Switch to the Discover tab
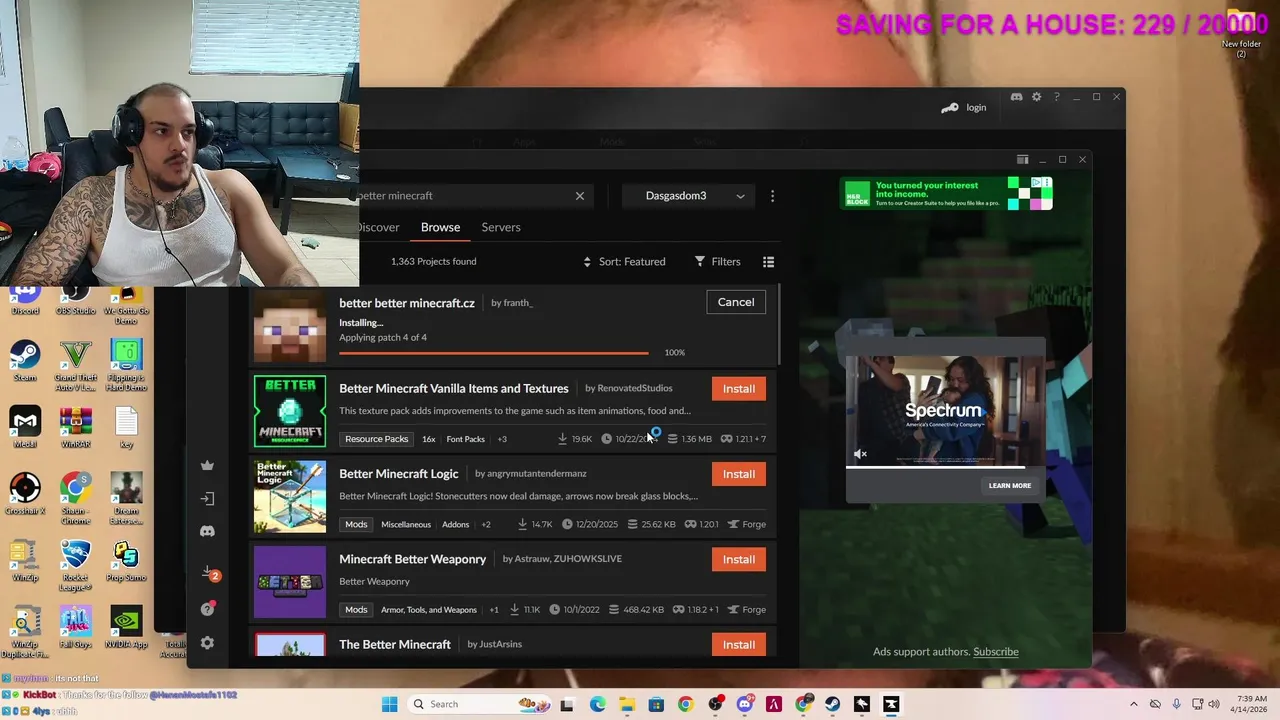 click(378, 227)
